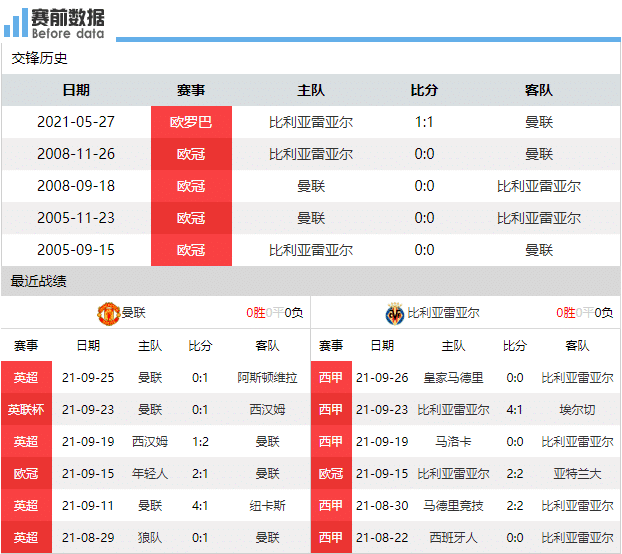Click 亚特兰大 in the 21-09-15 row

[x=577, y=473]
